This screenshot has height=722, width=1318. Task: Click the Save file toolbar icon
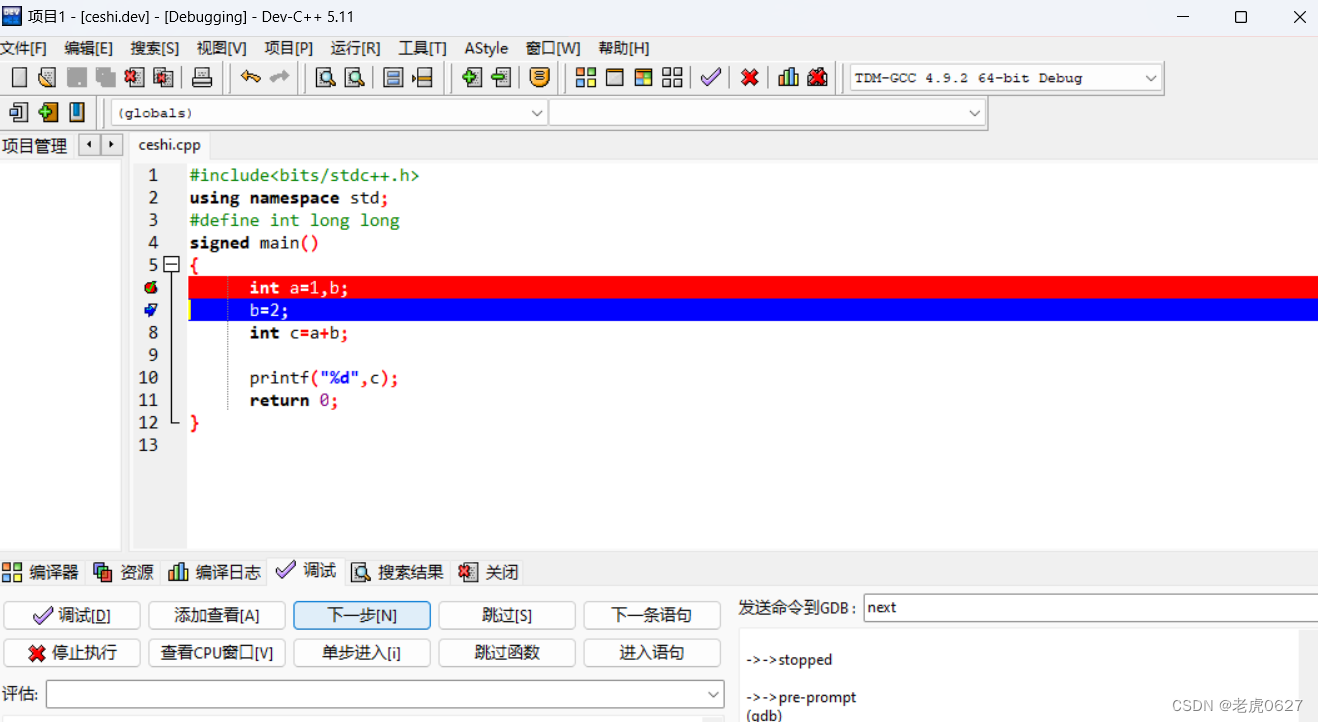[x=76, y=77]
